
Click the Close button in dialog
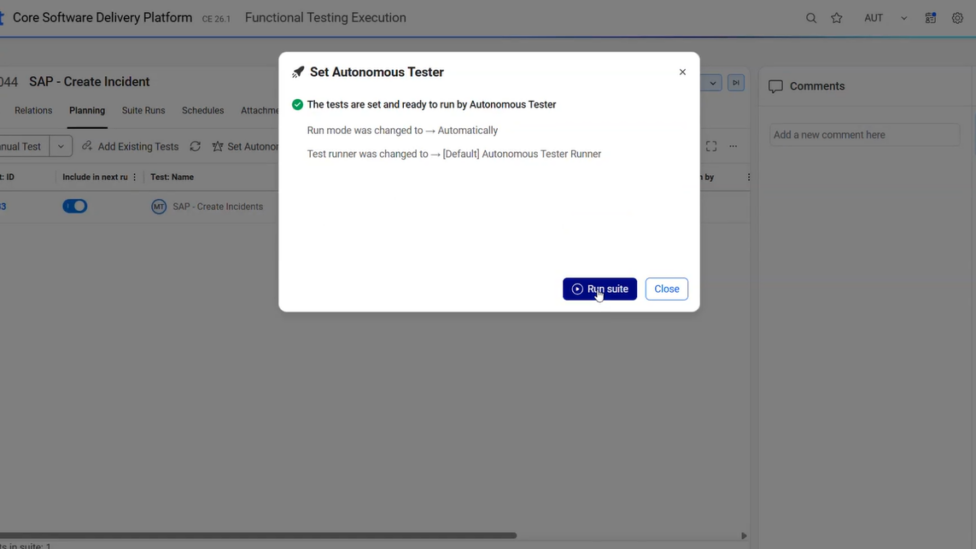(x=666, y=289)
